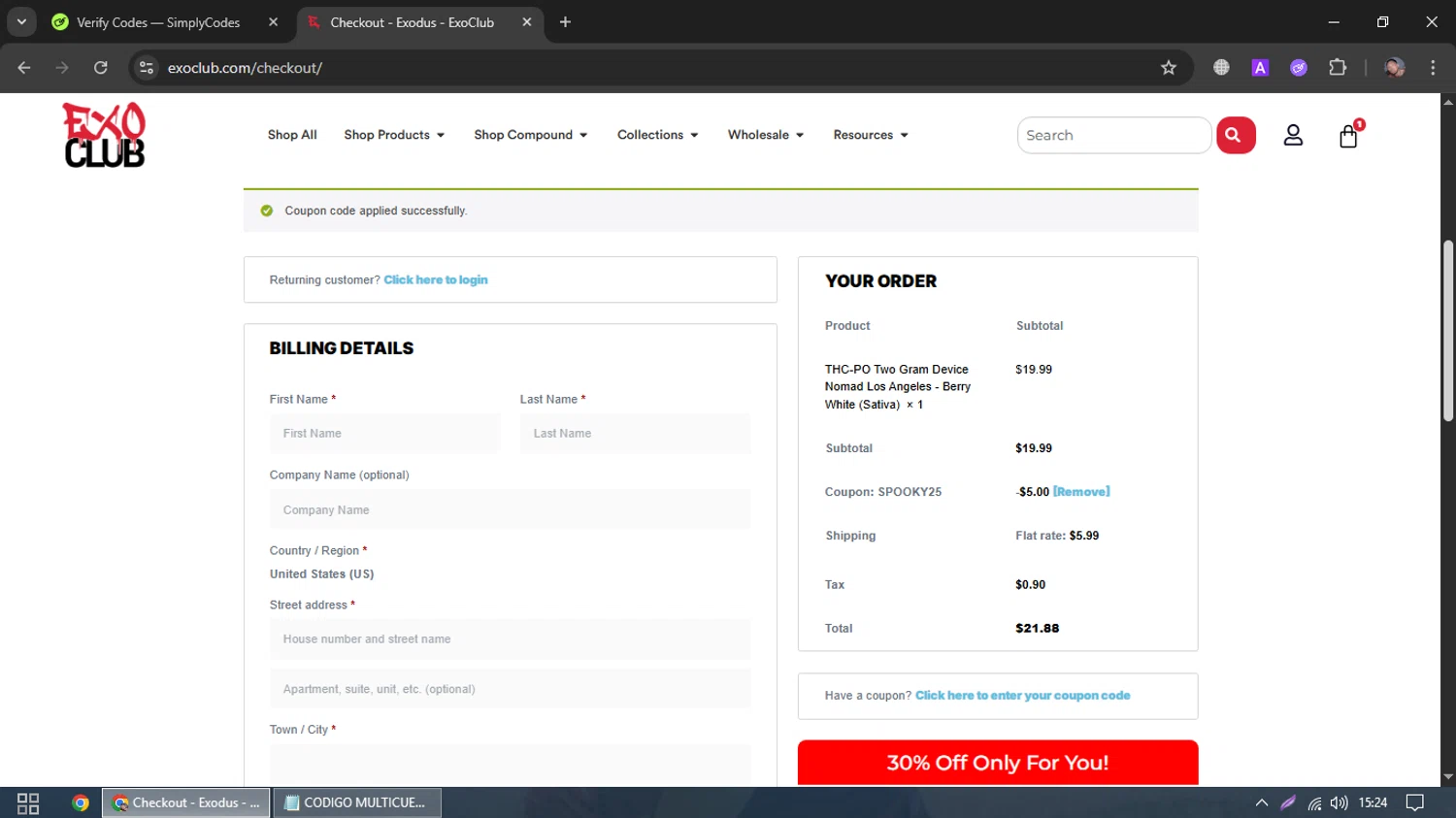
Task: Click the Coupon code applied successfully message
Action: [376, 211]
